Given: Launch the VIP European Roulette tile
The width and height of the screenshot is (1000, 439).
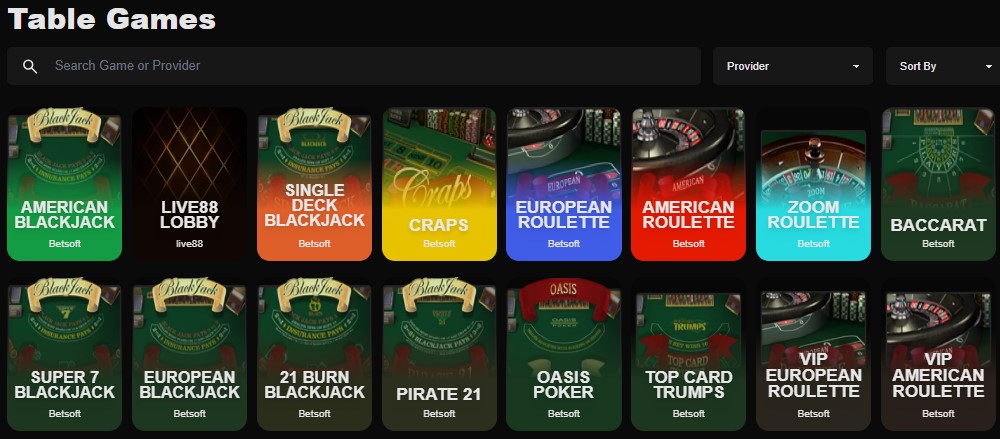Looking at the screenshot, I should point(813,355).
